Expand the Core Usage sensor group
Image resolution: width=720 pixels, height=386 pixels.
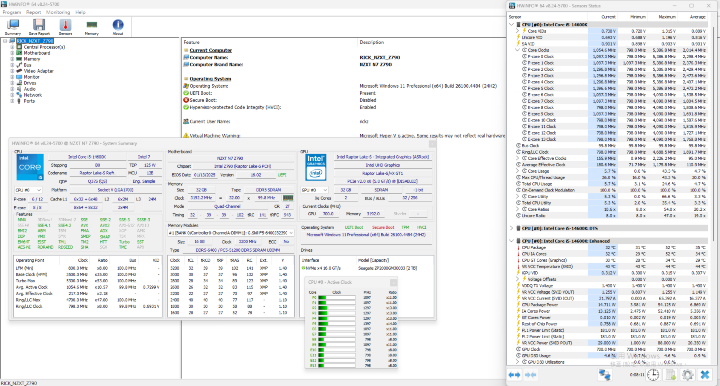tap(518, 171)
